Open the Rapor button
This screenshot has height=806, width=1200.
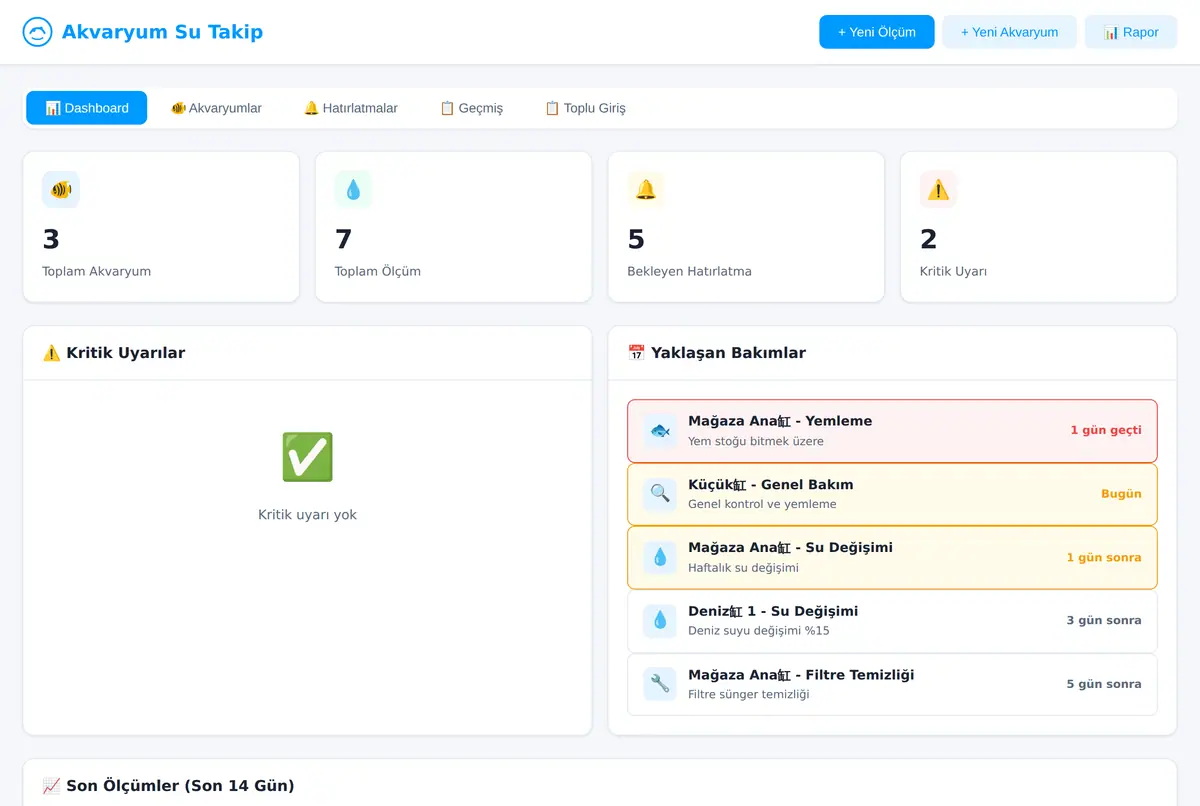(x=1131, y=32)
